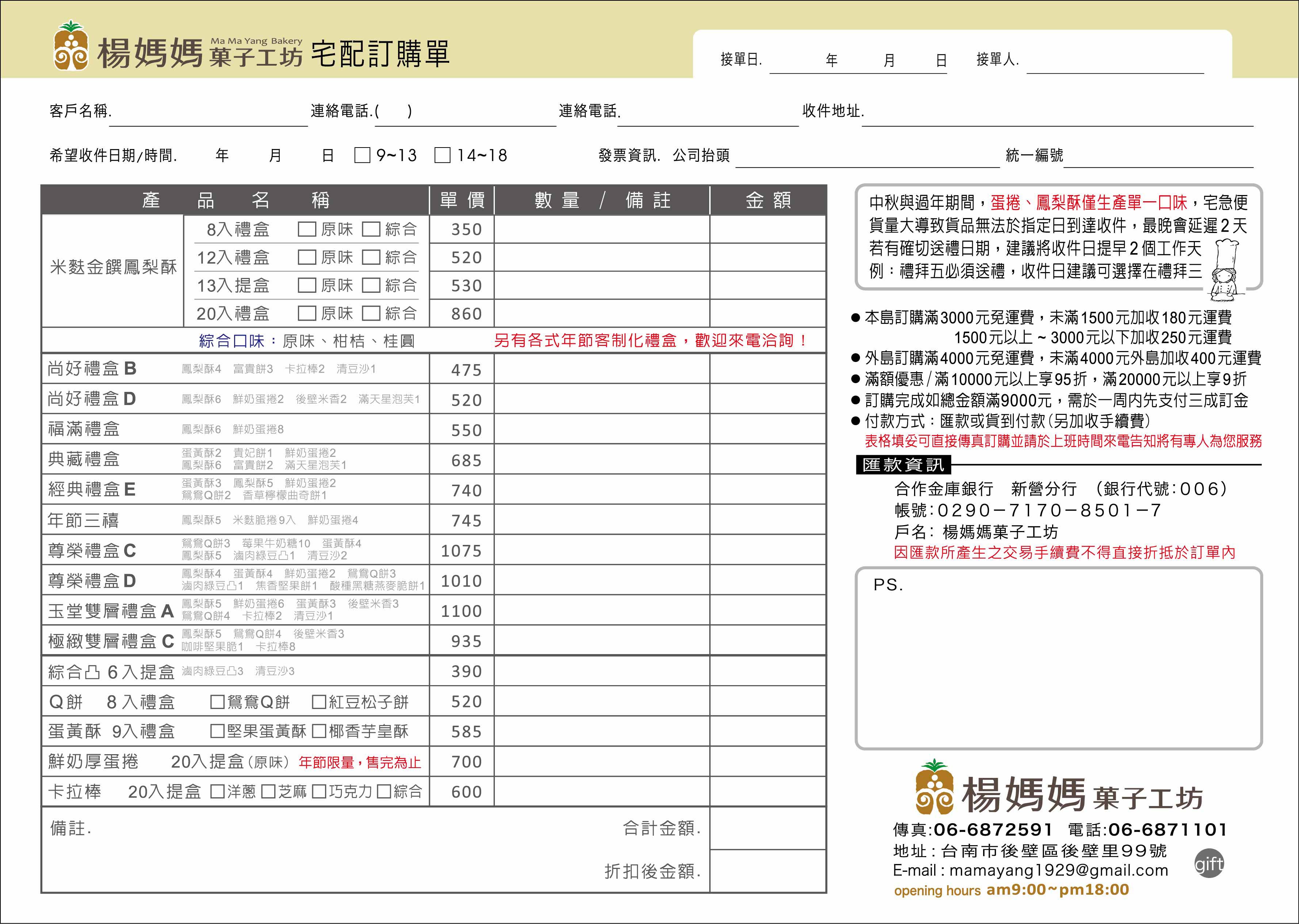Tick 原味 for the 13入提盒 row
This screenshot has height=924, width=1299.
(x=307, y=285)
